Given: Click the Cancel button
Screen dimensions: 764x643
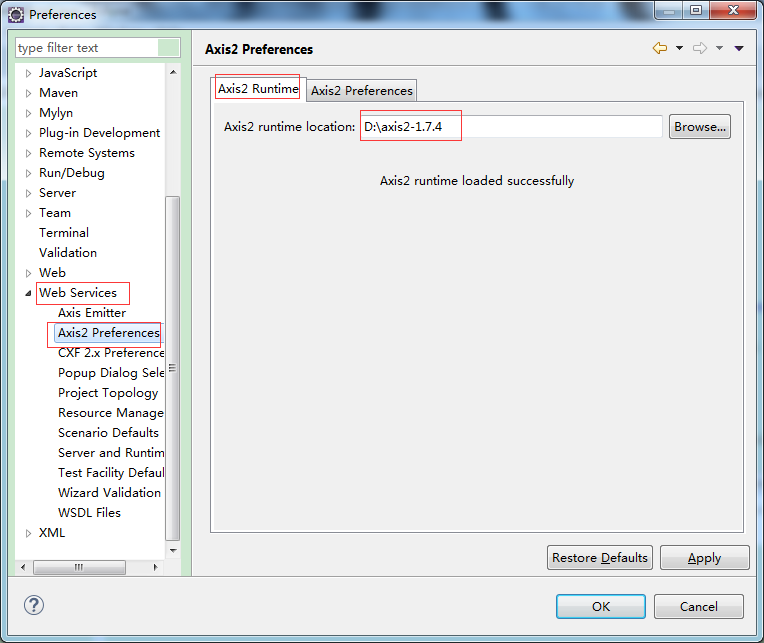Looking at the screenshot, I should point(699,606).
